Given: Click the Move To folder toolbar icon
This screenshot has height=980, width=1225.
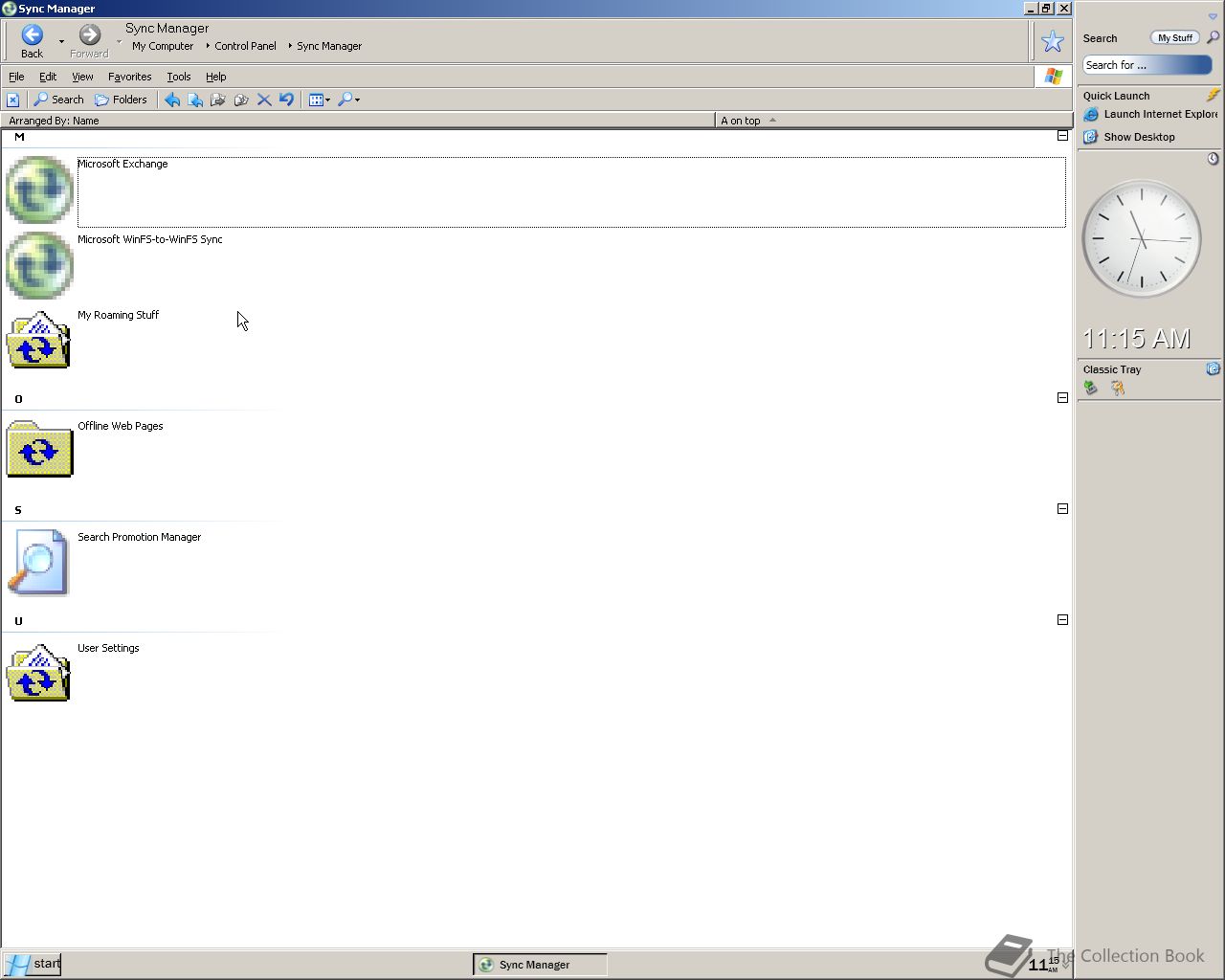Looking at the screenshot, I should click(x=218, y=100).
